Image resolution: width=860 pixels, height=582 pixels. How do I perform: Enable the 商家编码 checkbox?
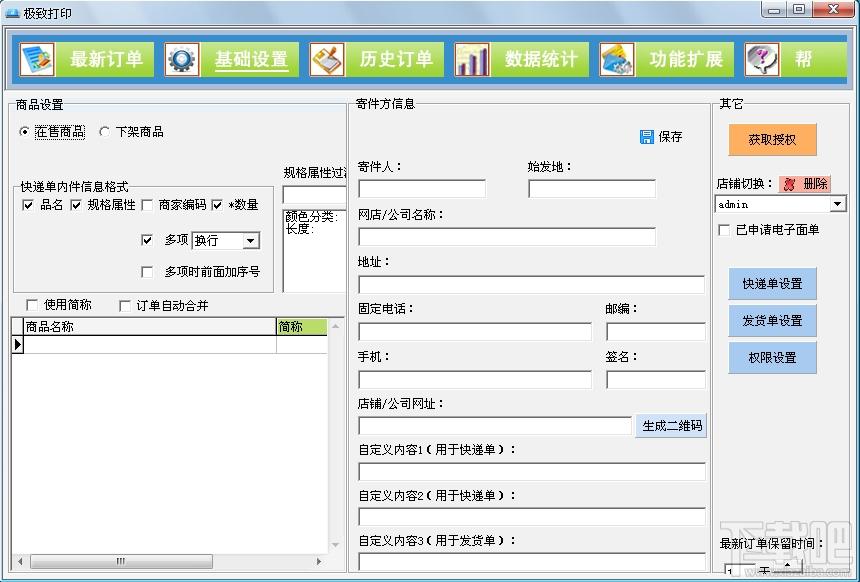(x=146, y=205)
